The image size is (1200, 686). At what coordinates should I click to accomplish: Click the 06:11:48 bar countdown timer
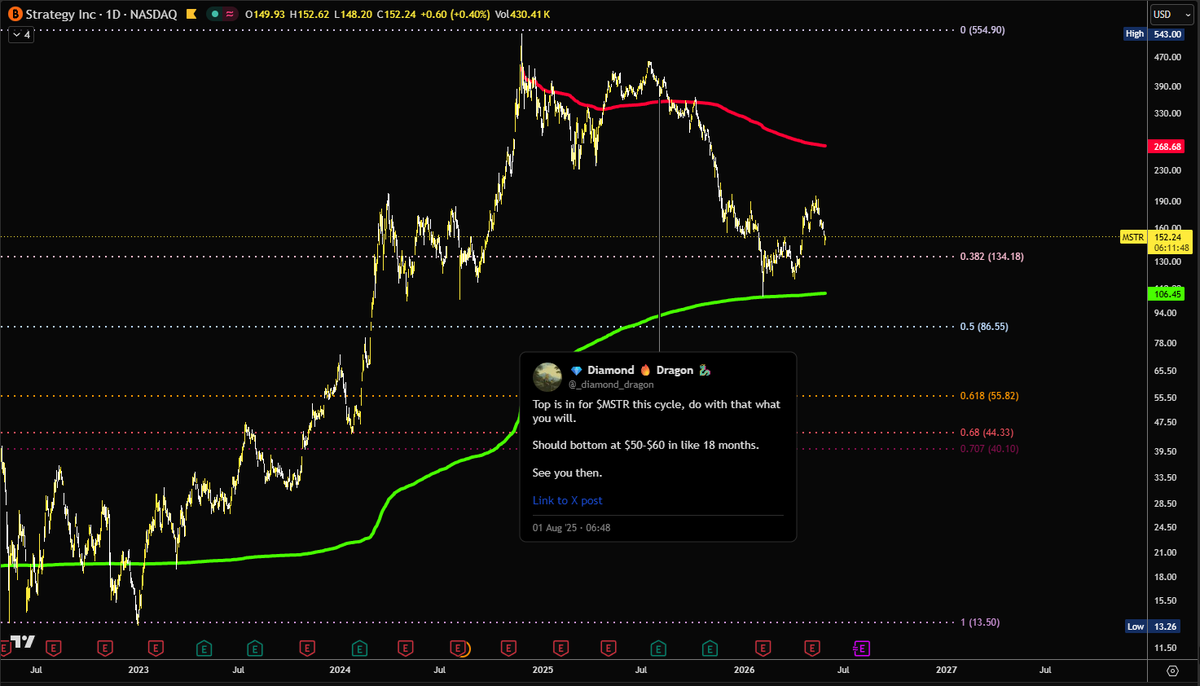pos(1172,248)
